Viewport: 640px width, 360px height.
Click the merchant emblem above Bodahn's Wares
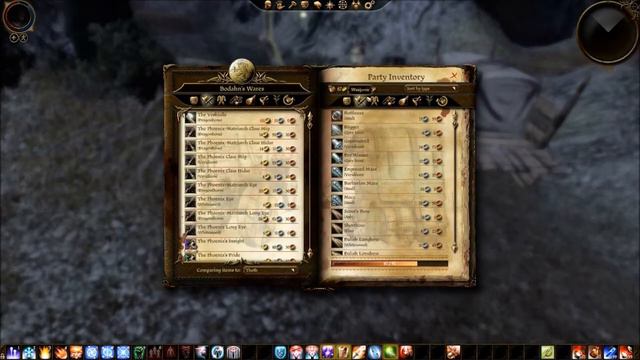242,70
